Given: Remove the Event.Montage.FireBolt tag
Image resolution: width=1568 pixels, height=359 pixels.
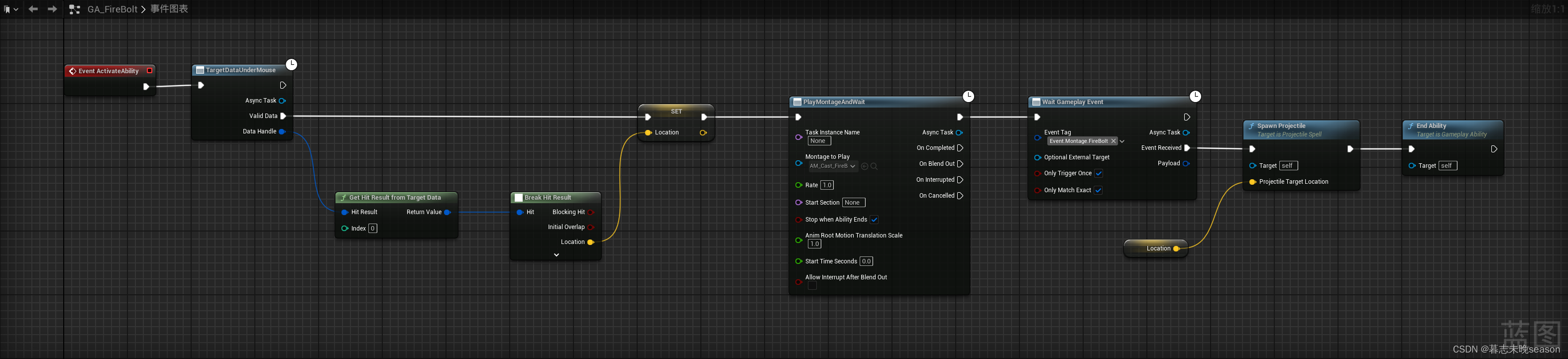Looking at the screenshot, I should [1114, 141].
